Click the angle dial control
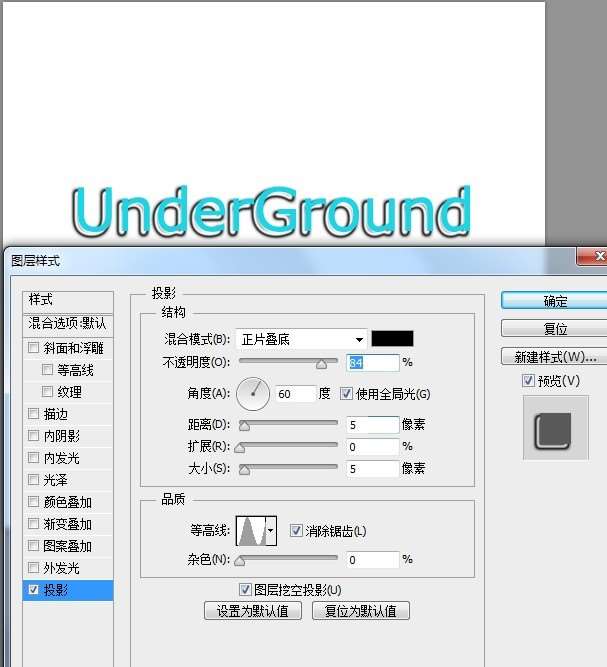 point(253,394)
